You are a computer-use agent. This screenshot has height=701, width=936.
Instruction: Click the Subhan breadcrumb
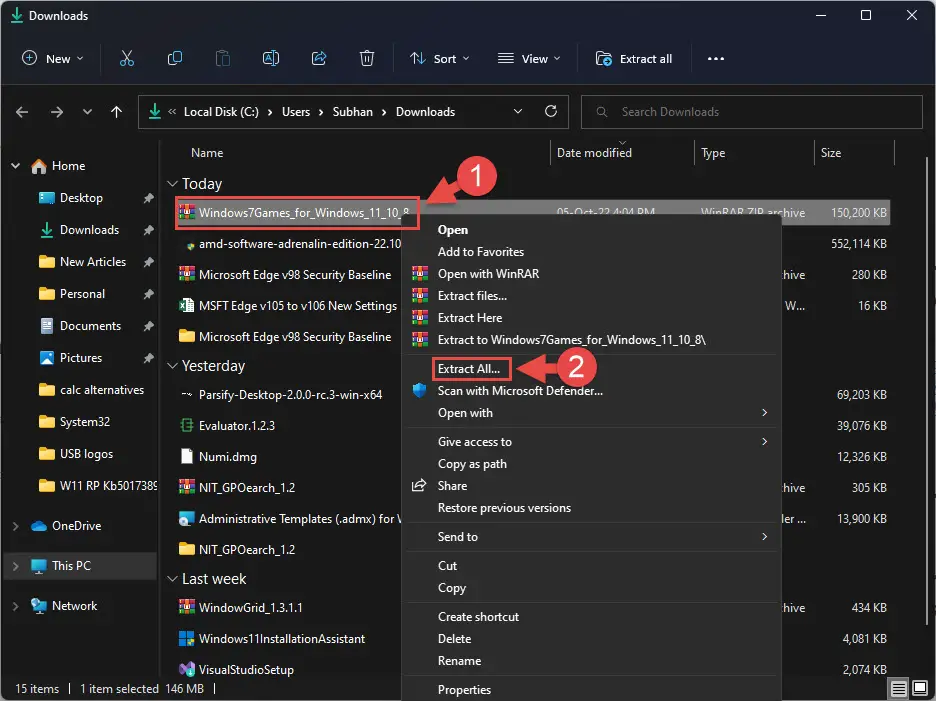click(353, 112)
